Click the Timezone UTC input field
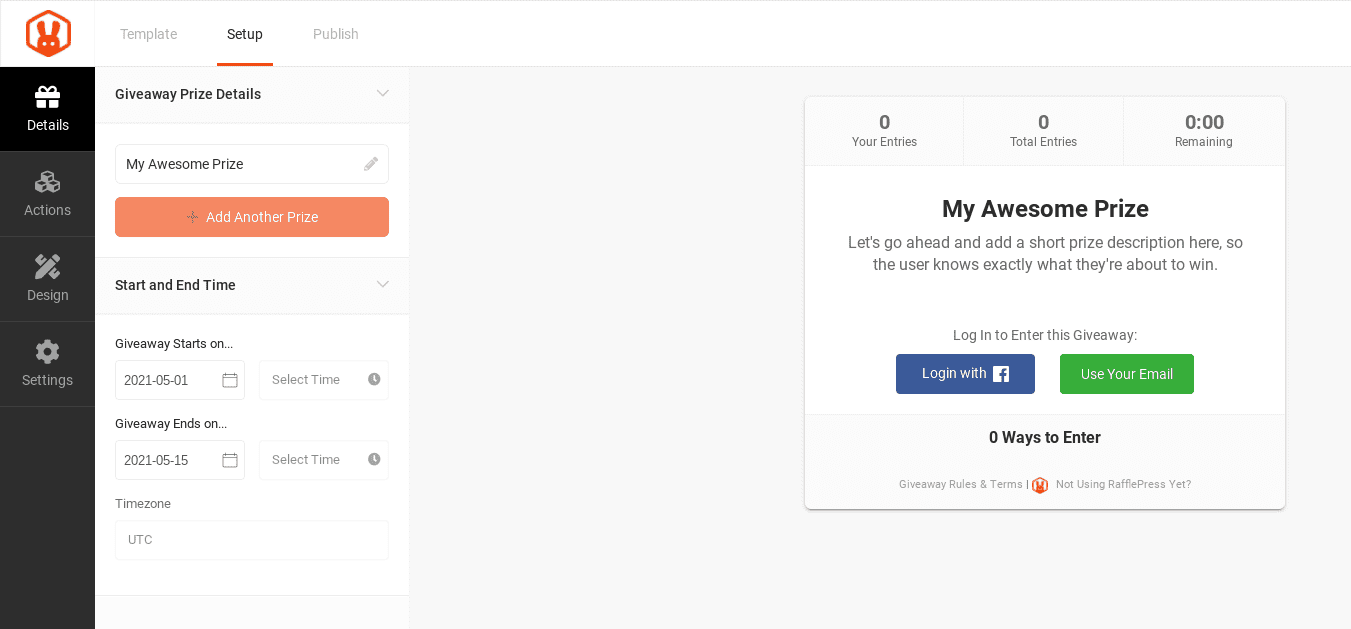 click(251, 539)
